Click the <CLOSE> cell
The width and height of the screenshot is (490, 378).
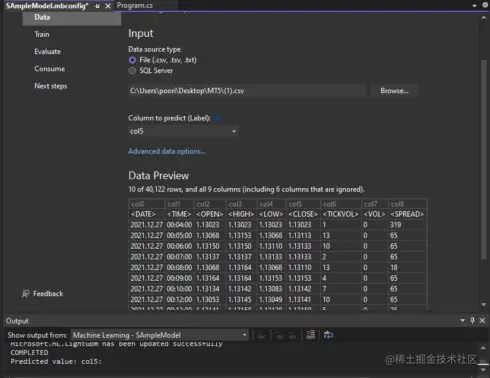[303, 214]
